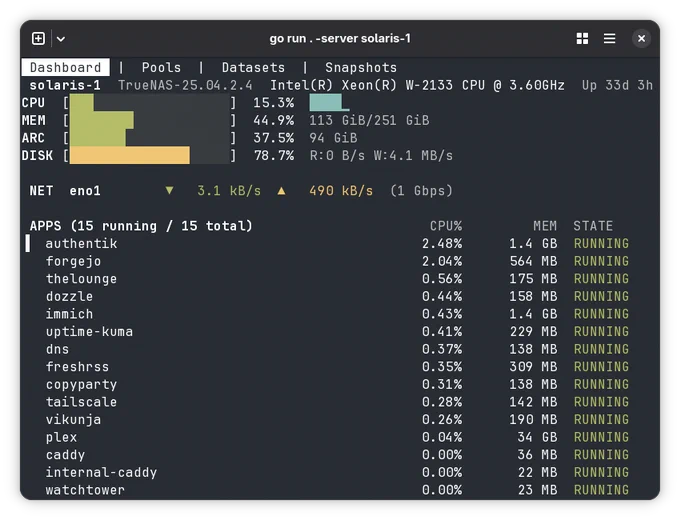Open the tab overview grid icon
This screenshot has height=520, width=680.
582,39
